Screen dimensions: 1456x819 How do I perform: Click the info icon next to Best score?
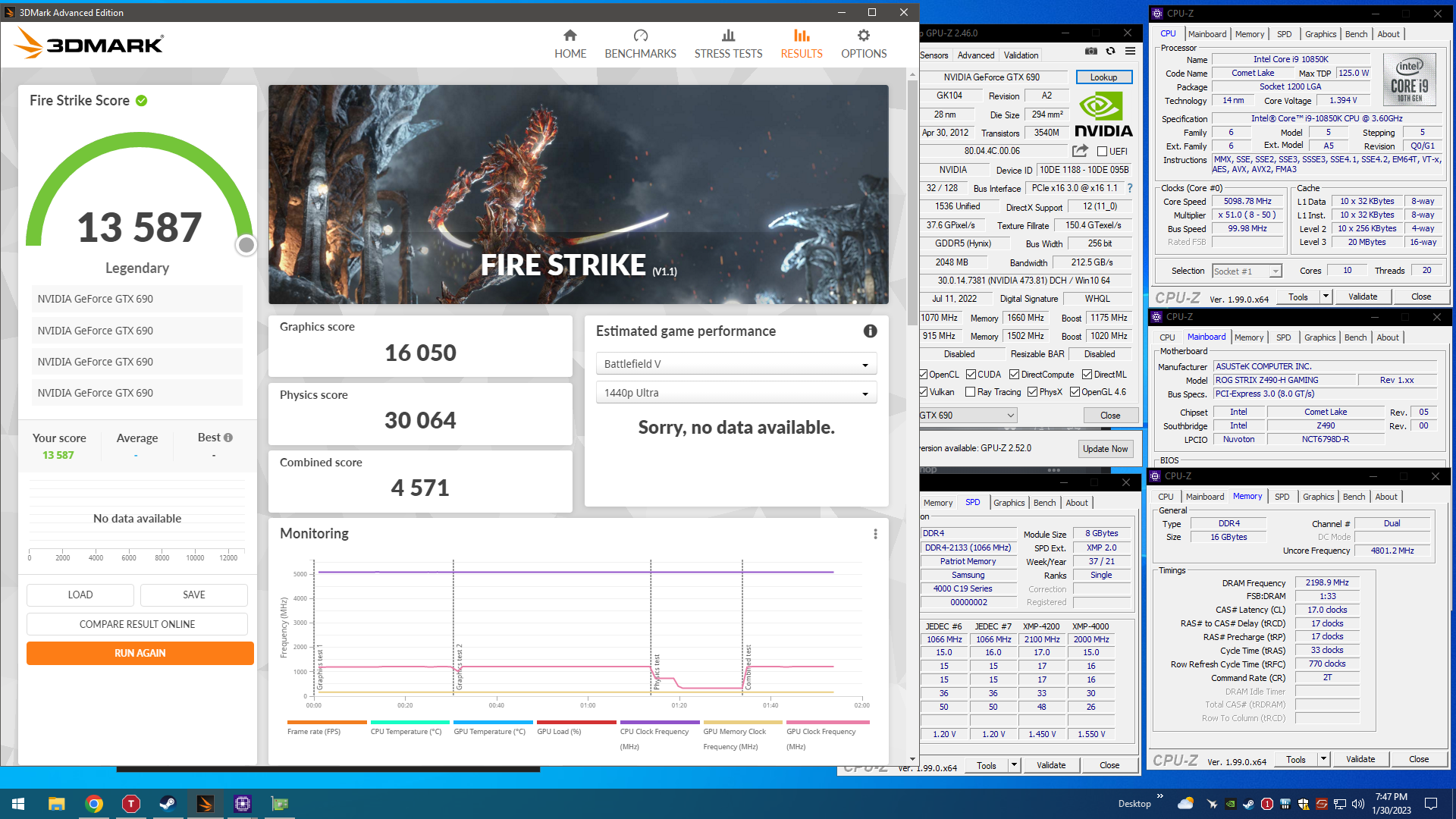coord(228,438)
